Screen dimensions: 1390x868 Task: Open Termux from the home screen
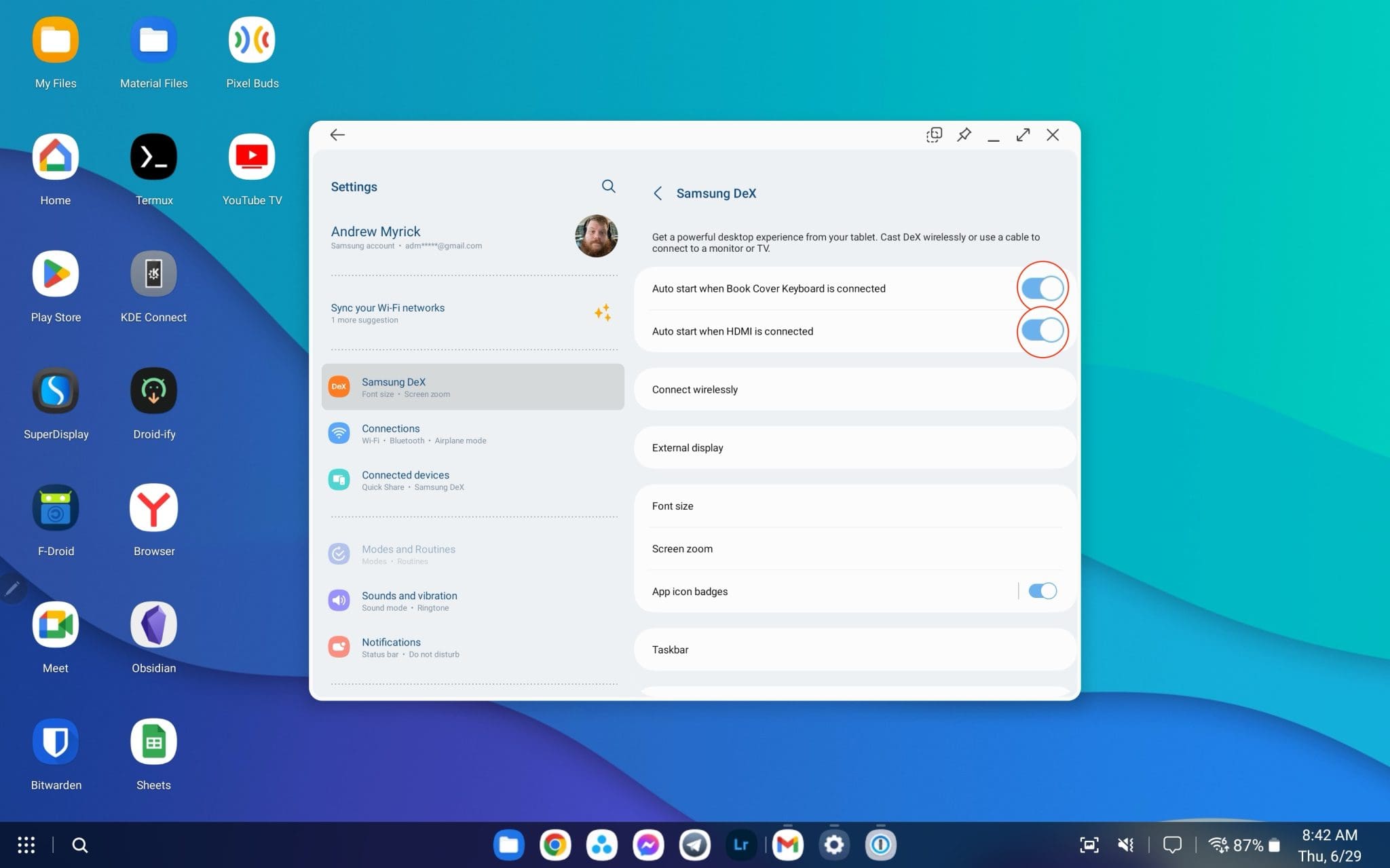(x=153, y=156)
